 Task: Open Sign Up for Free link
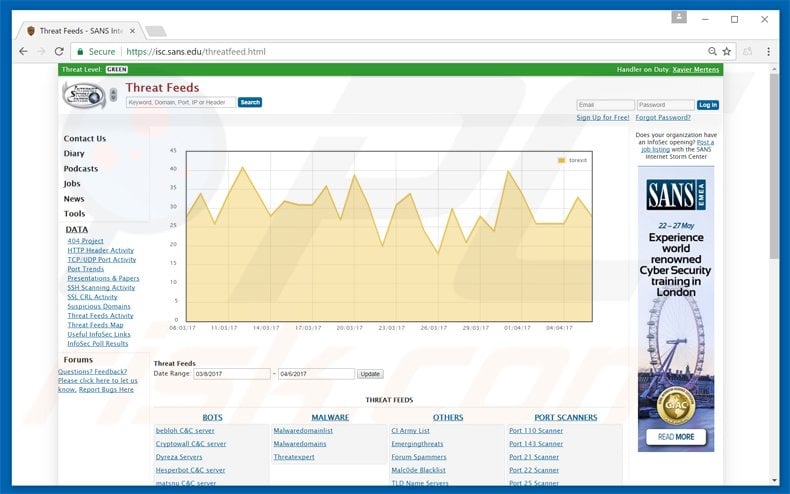603,117
